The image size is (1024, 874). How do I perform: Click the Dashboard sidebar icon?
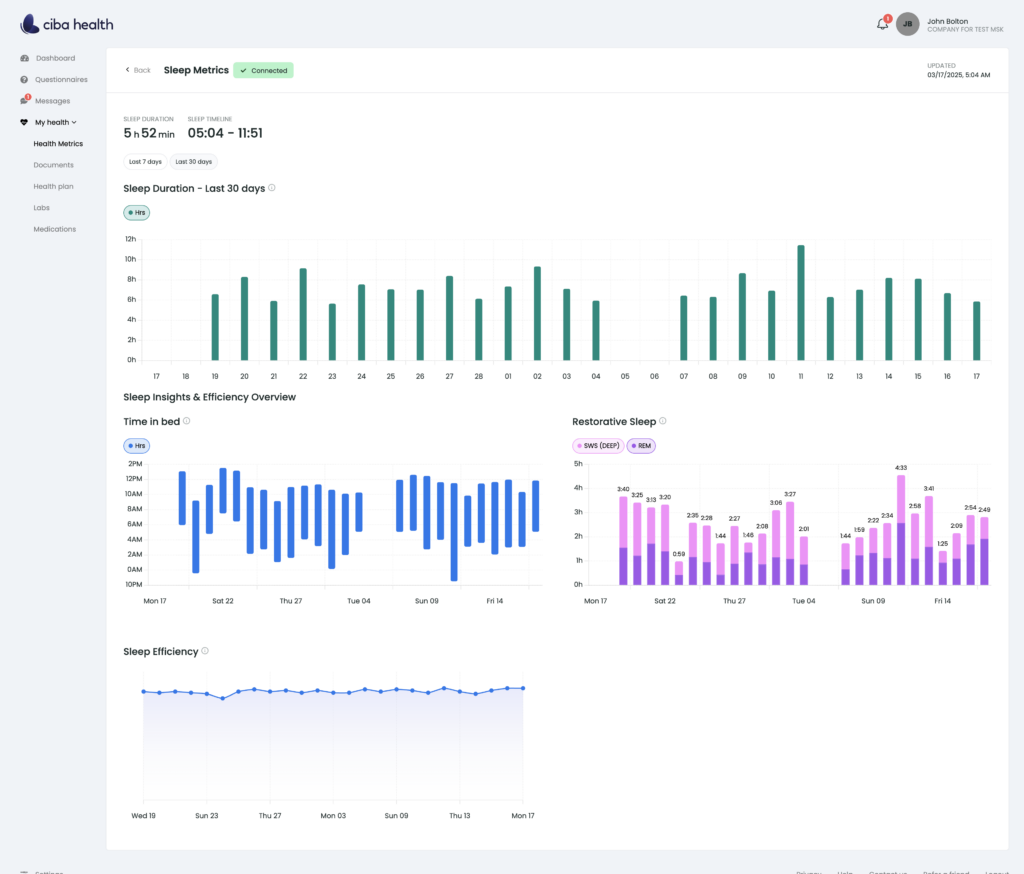coord(24,58)
